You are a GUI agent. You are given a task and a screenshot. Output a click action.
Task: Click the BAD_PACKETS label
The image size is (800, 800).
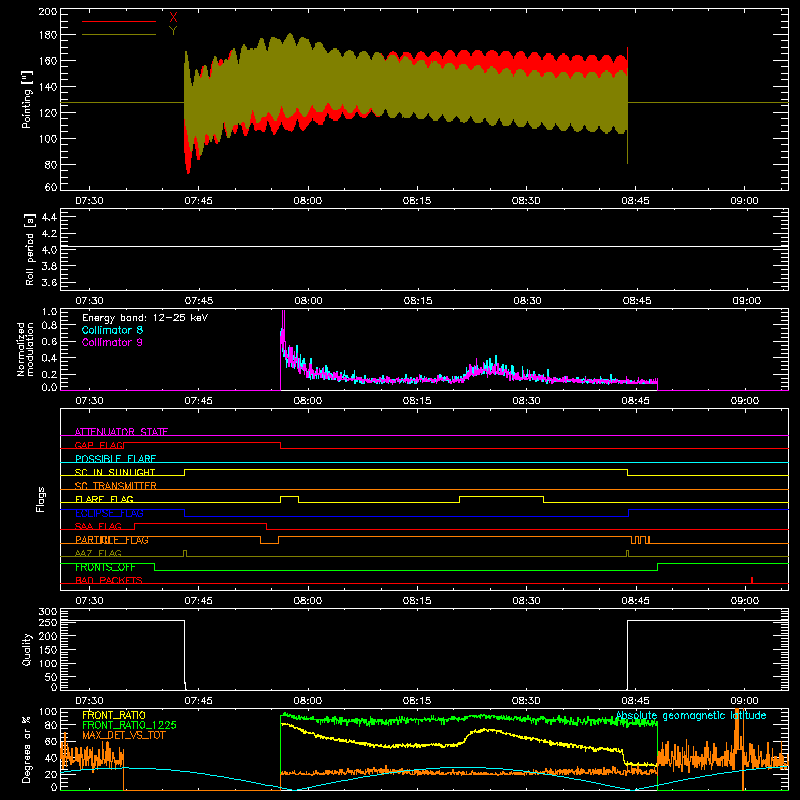[109, 580]
